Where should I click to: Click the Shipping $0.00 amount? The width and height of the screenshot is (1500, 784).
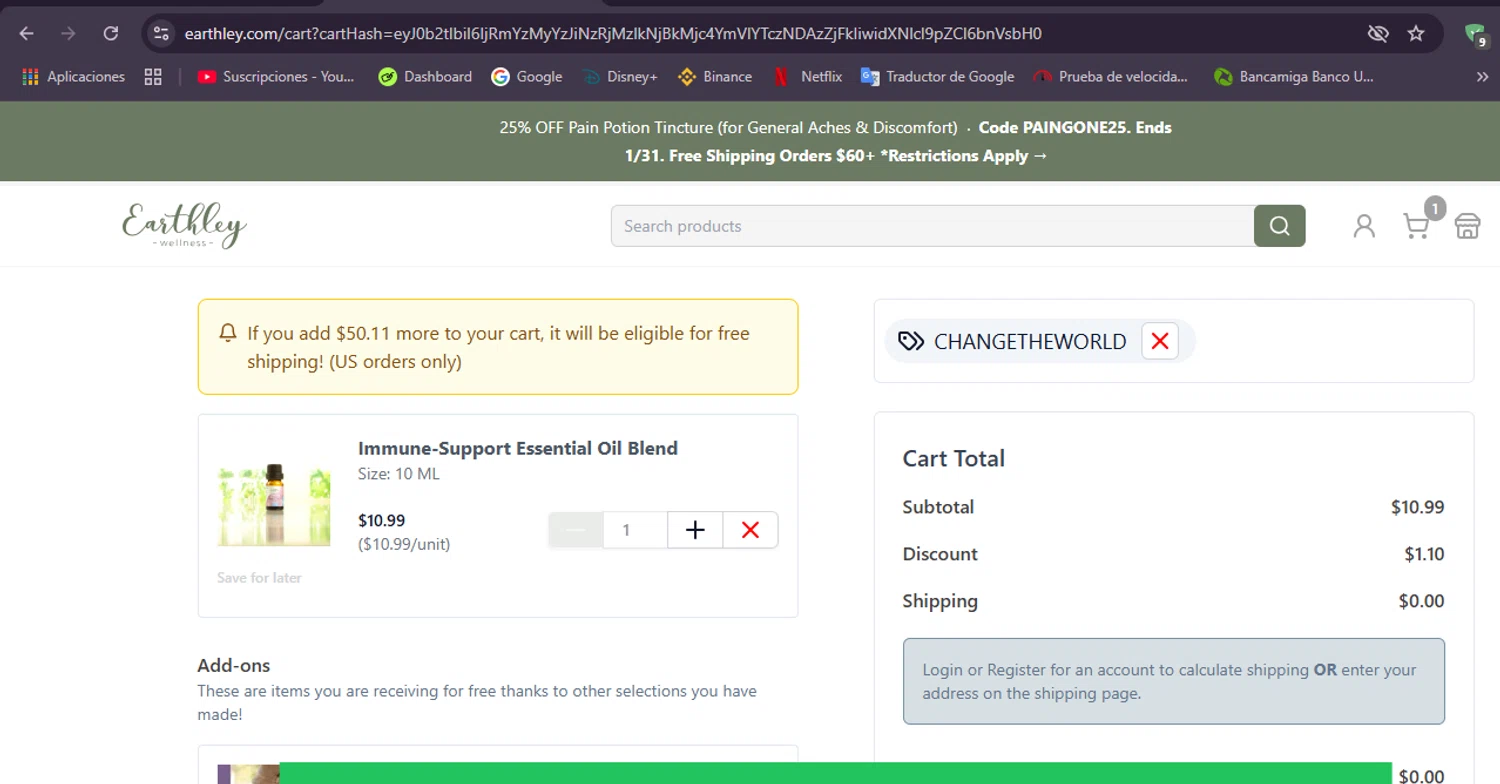(1422, 601)
